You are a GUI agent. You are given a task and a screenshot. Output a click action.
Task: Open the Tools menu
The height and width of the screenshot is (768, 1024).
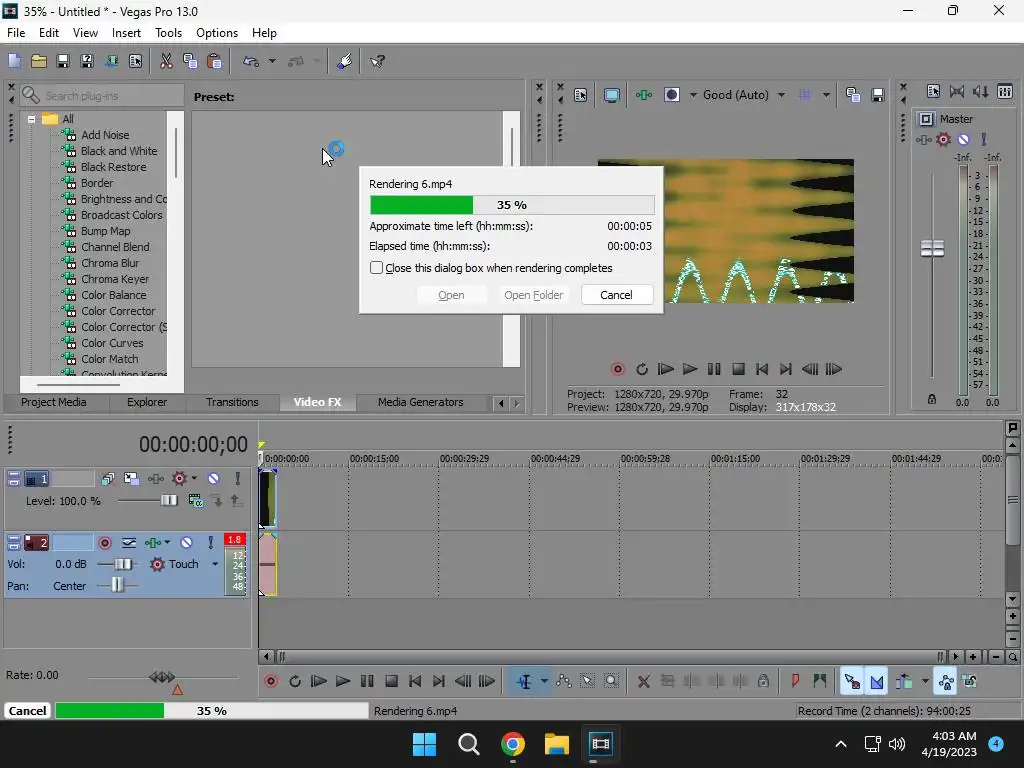pyautogui.click(x=168, y=33)
